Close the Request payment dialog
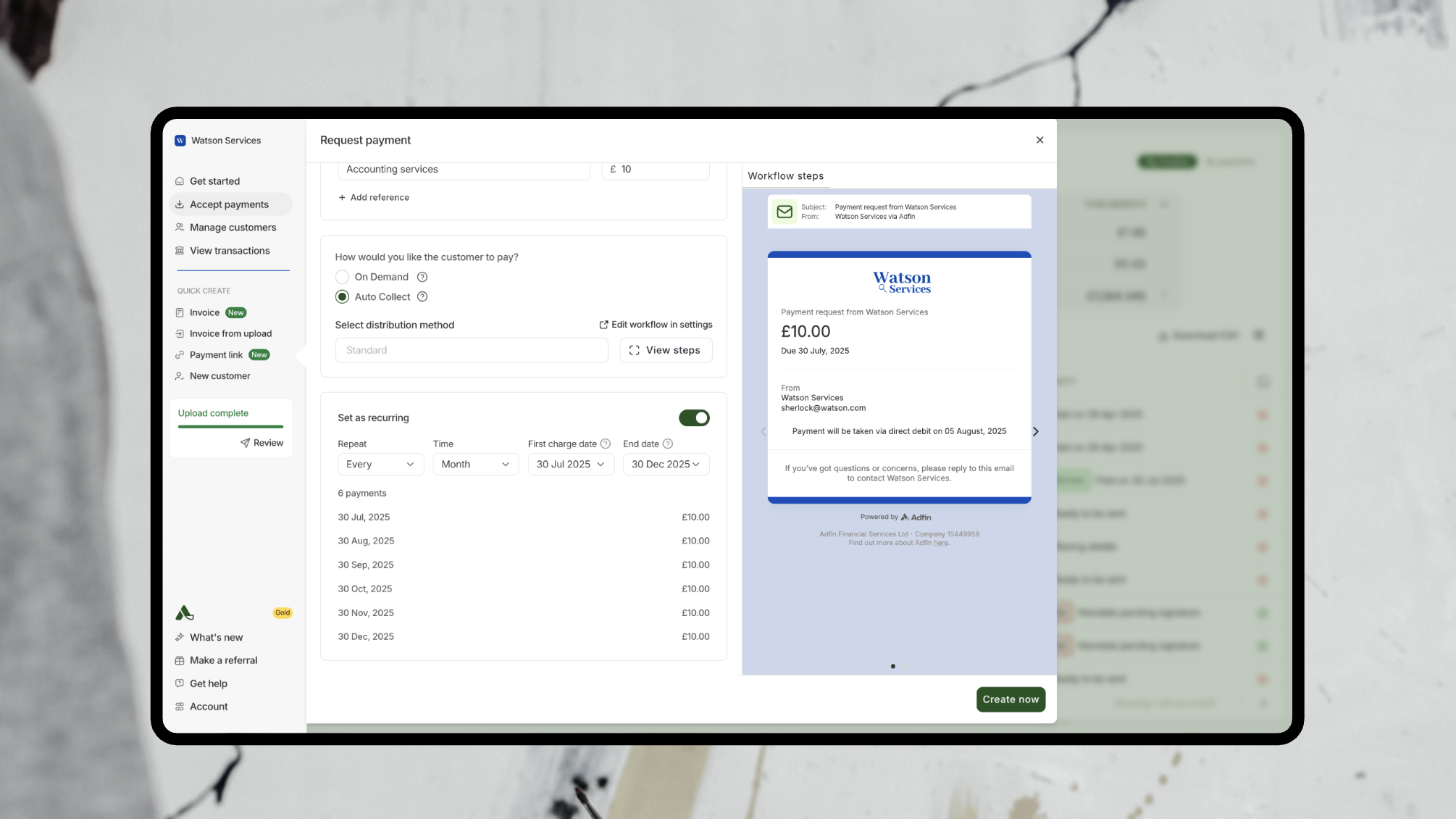The width and height of the screenshot is (1456, 819). coord(1039,140)
